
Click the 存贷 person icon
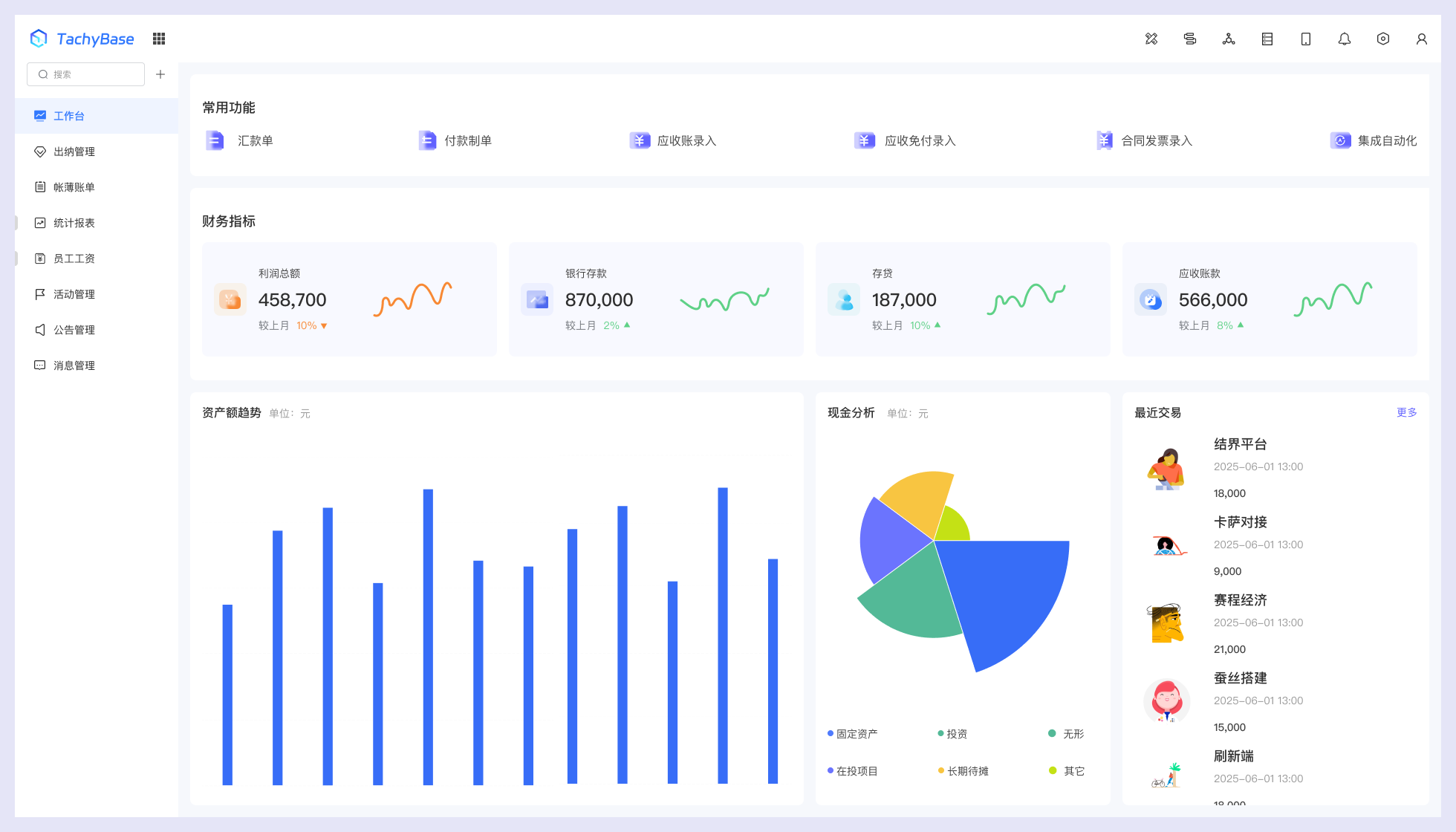click(844, 300)
